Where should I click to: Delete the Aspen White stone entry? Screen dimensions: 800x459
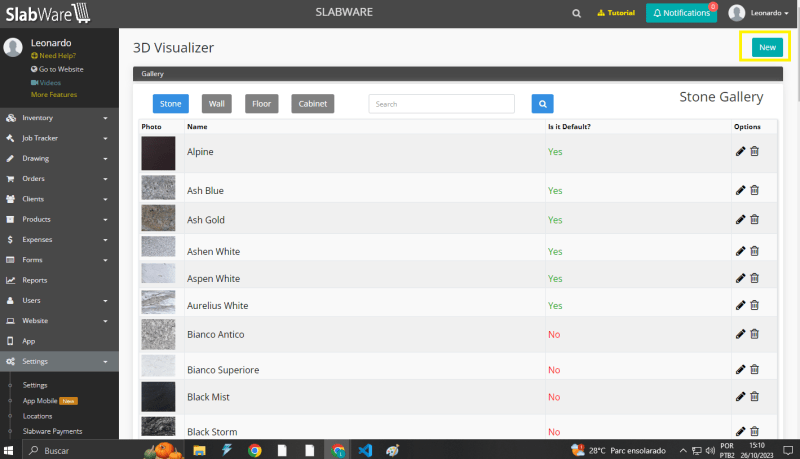tap(755, 277)
